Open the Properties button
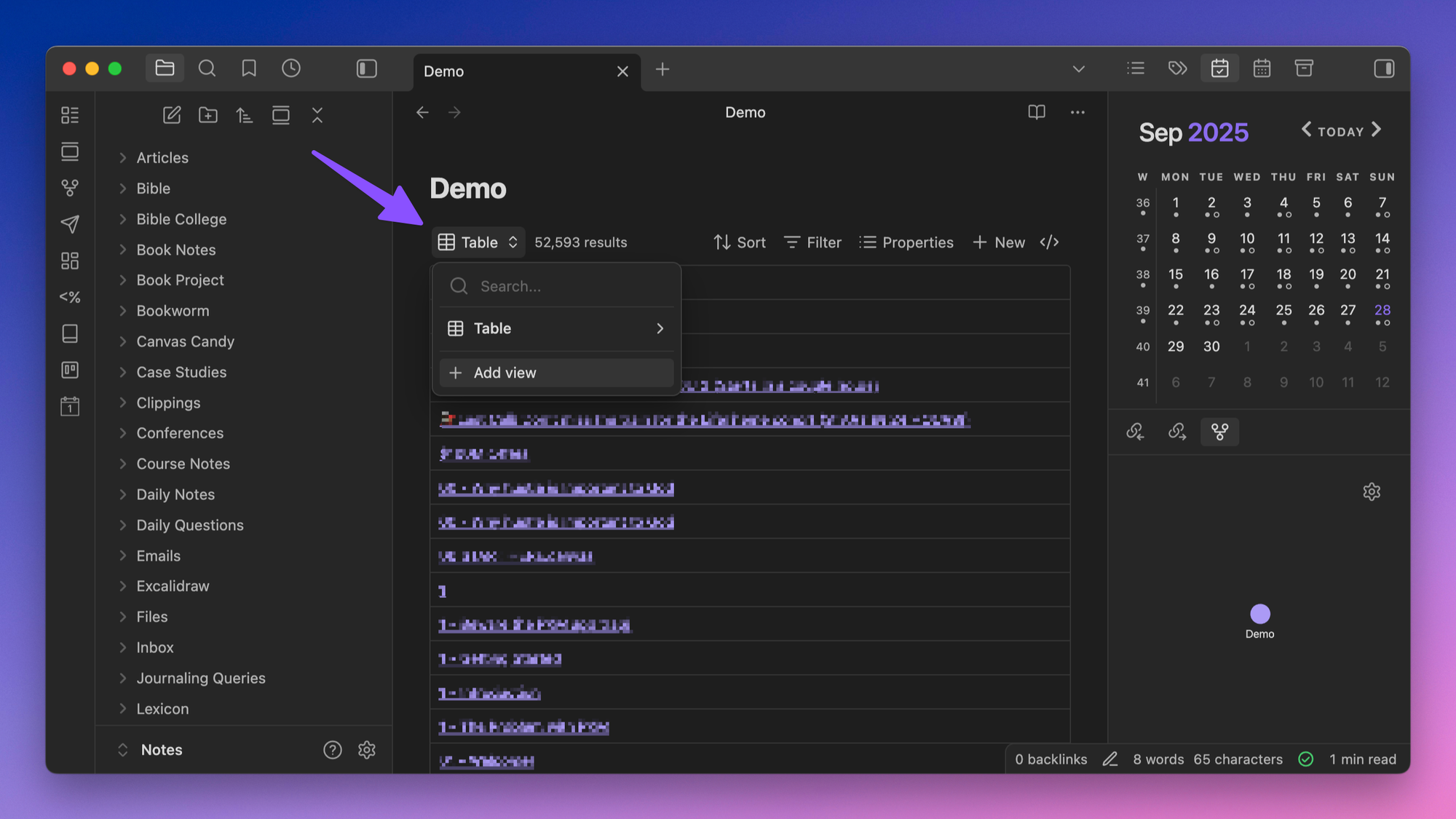Viewport: 1456px width, 819px height. (906, 242)
